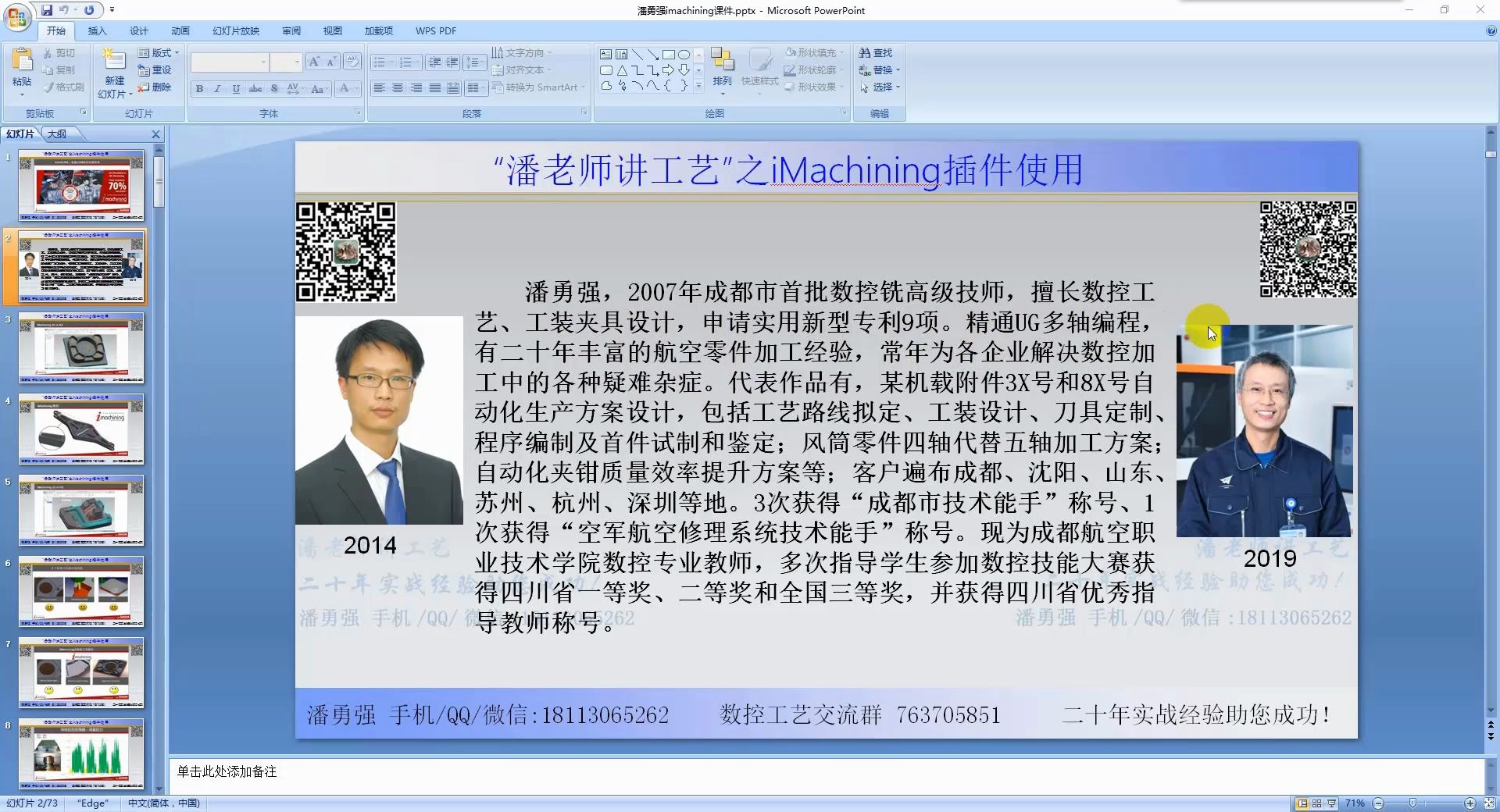The image size is (1500, 812).
Task: Open the line spacing dropdown
Action: (x=474, y=62)
